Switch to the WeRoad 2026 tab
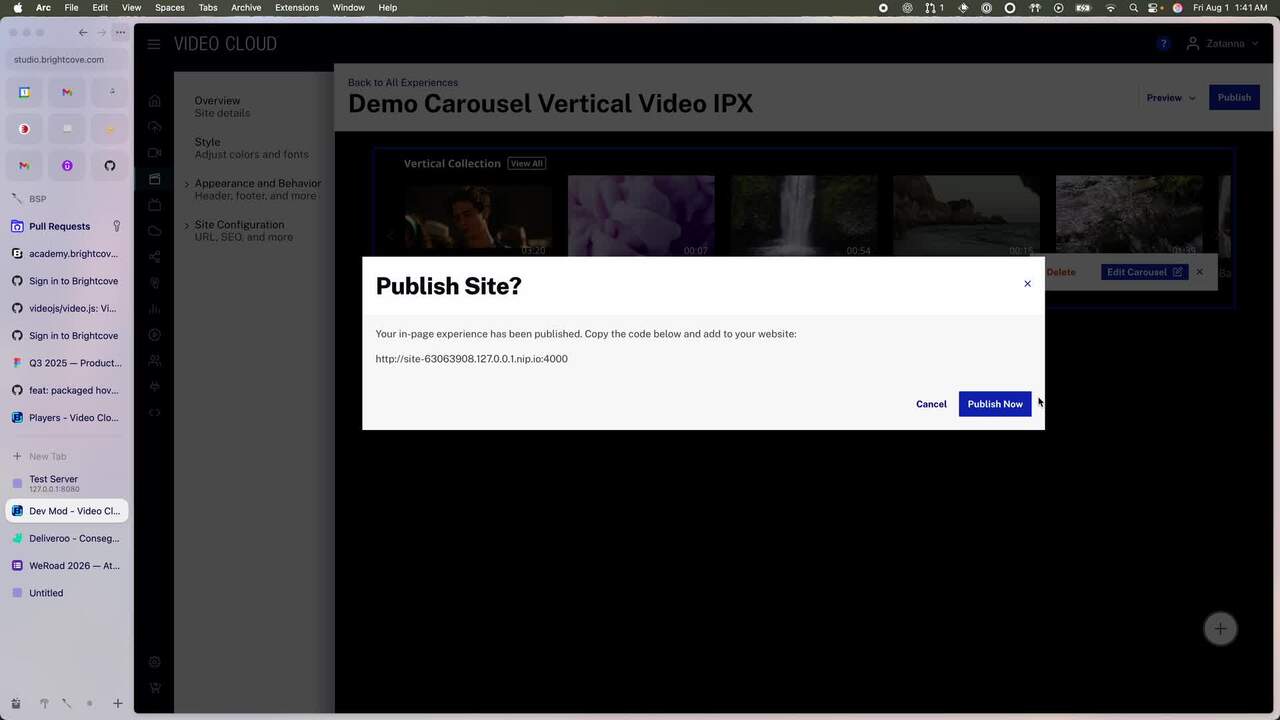1280x720 pixels. pos(68,566)
